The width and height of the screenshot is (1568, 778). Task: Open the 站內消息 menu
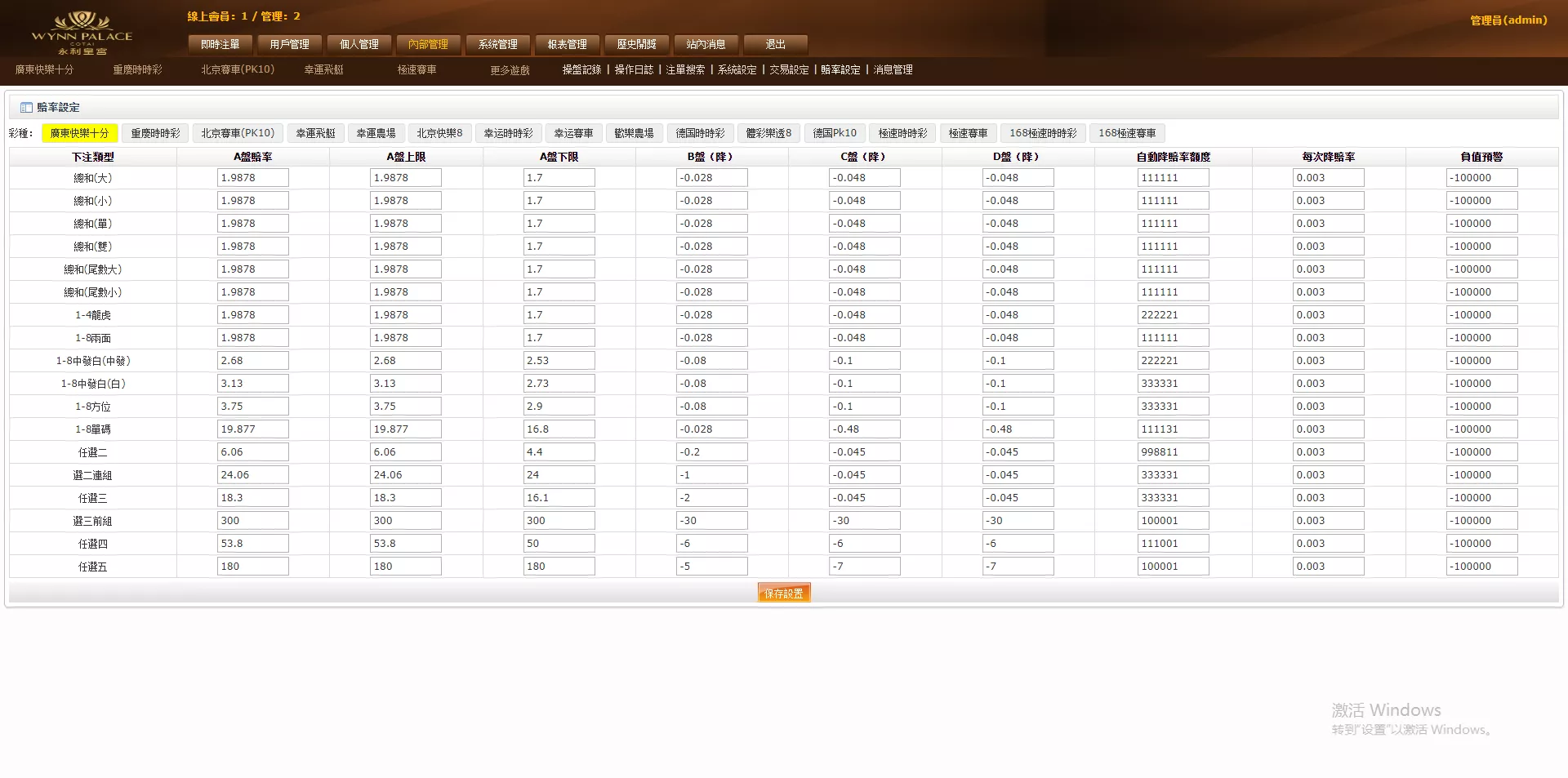point(706,44)
